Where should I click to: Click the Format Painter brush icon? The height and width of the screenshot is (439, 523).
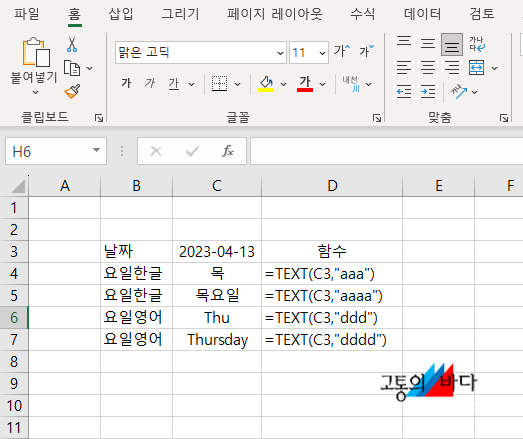(72, 91)
